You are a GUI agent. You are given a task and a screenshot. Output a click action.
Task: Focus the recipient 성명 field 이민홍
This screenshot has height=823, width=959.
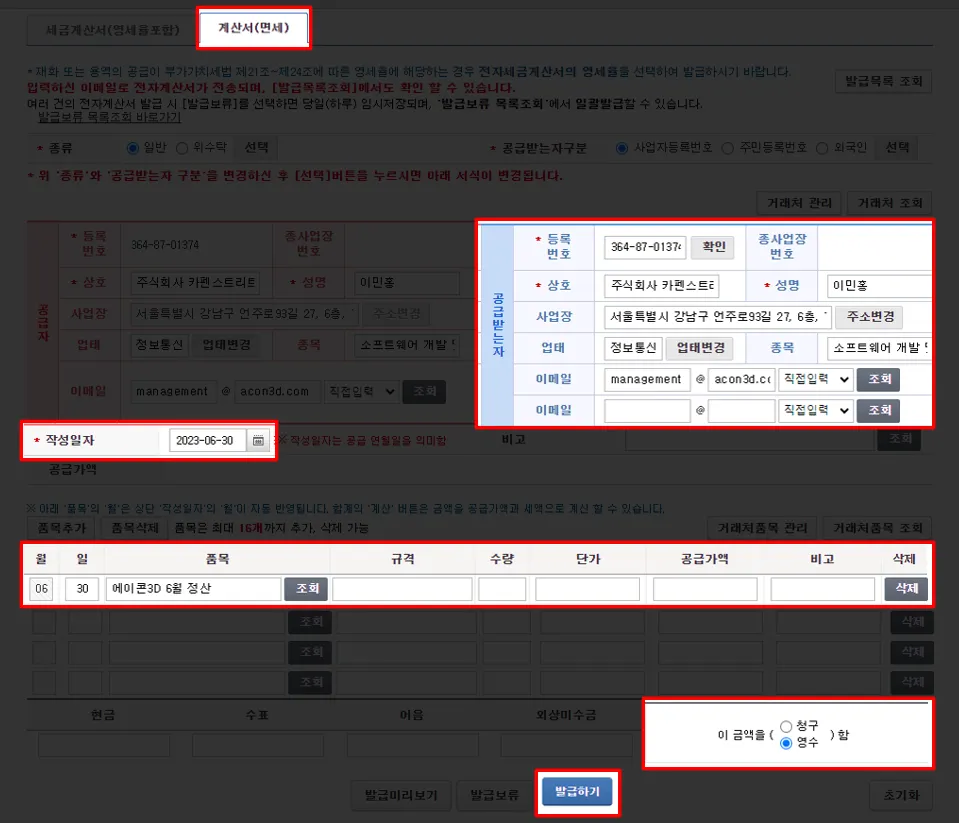tap(879, 286)
